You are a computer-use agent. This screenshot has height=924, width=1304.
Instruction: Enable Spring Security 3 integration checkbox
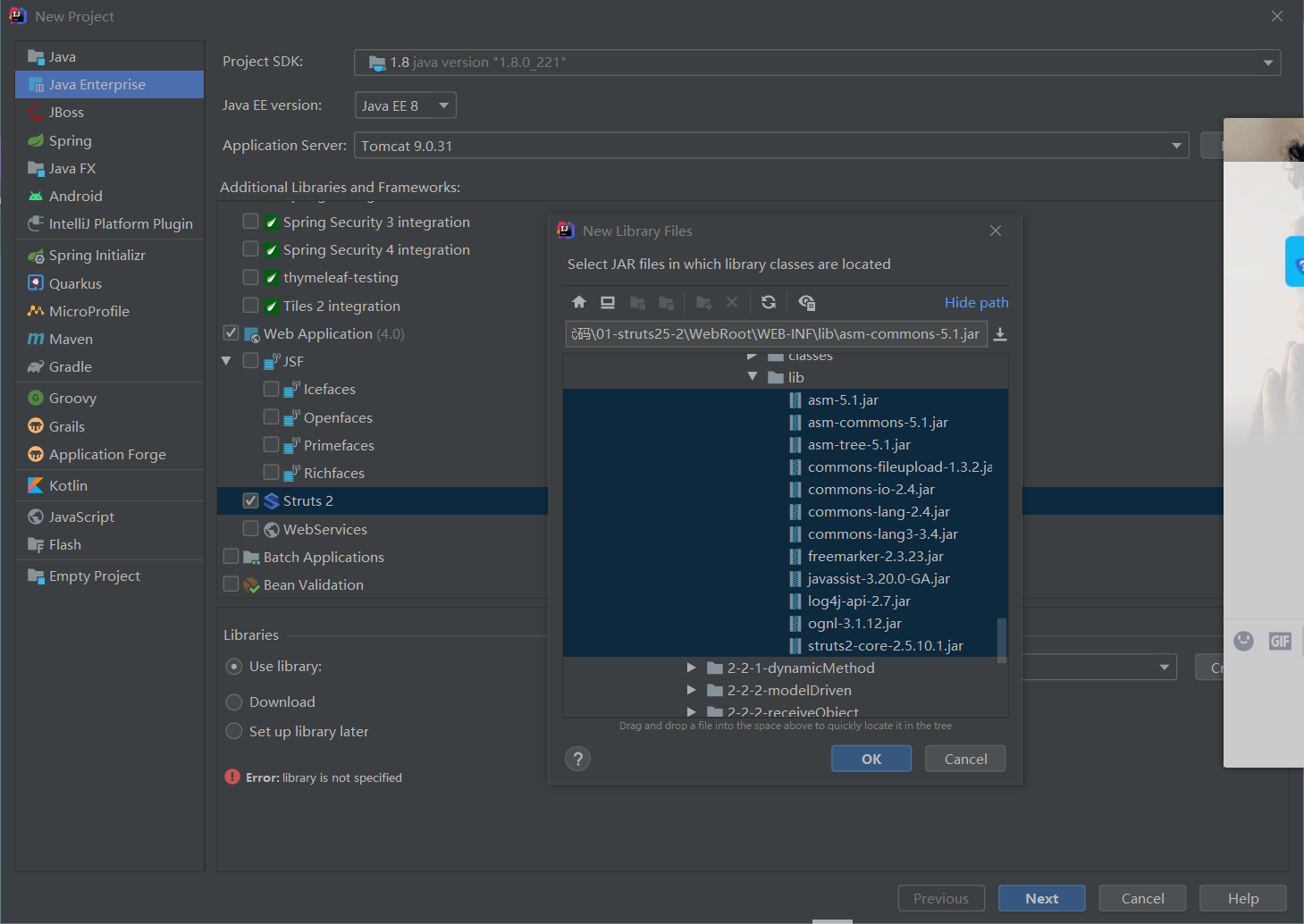point(250,221)
